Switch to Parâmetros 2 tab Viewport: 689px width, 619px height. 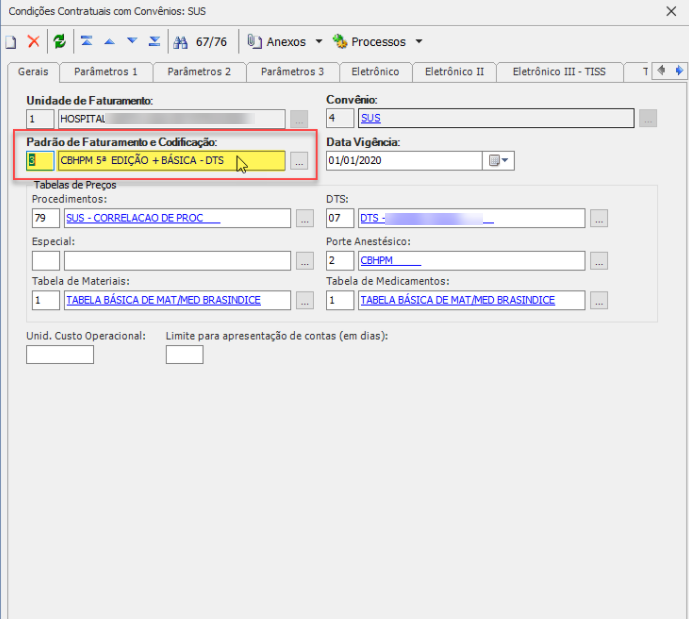199,72
